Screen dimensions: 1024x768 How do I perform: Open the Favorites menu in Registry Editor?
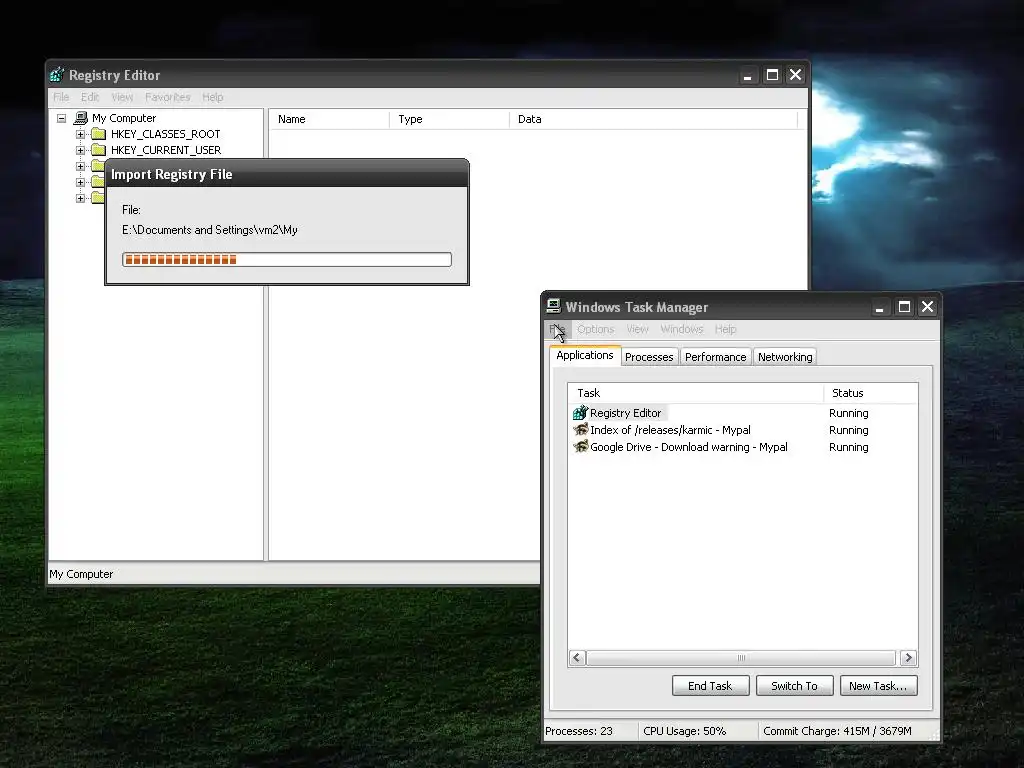click(x=168, y=97)
